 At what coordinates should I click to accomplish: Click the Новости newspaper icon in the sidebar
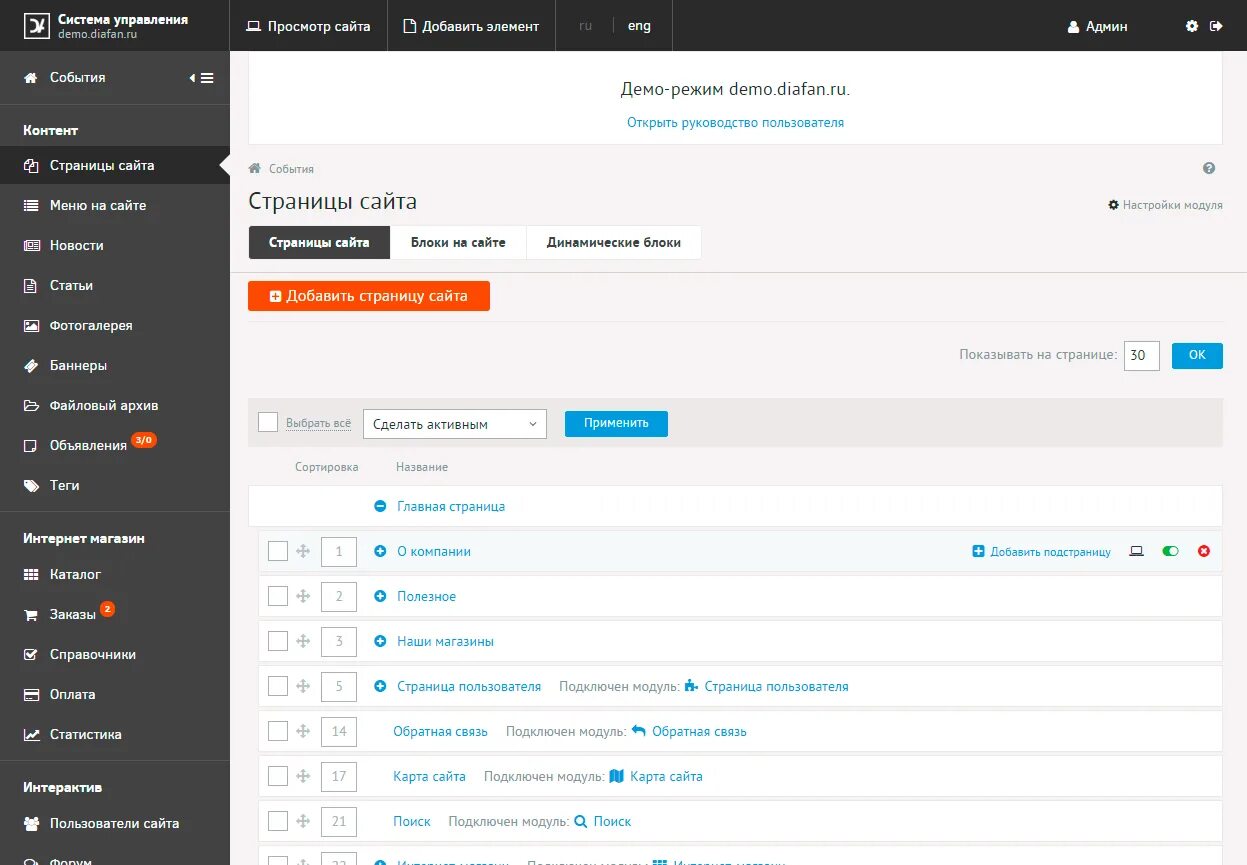point(32,245)
